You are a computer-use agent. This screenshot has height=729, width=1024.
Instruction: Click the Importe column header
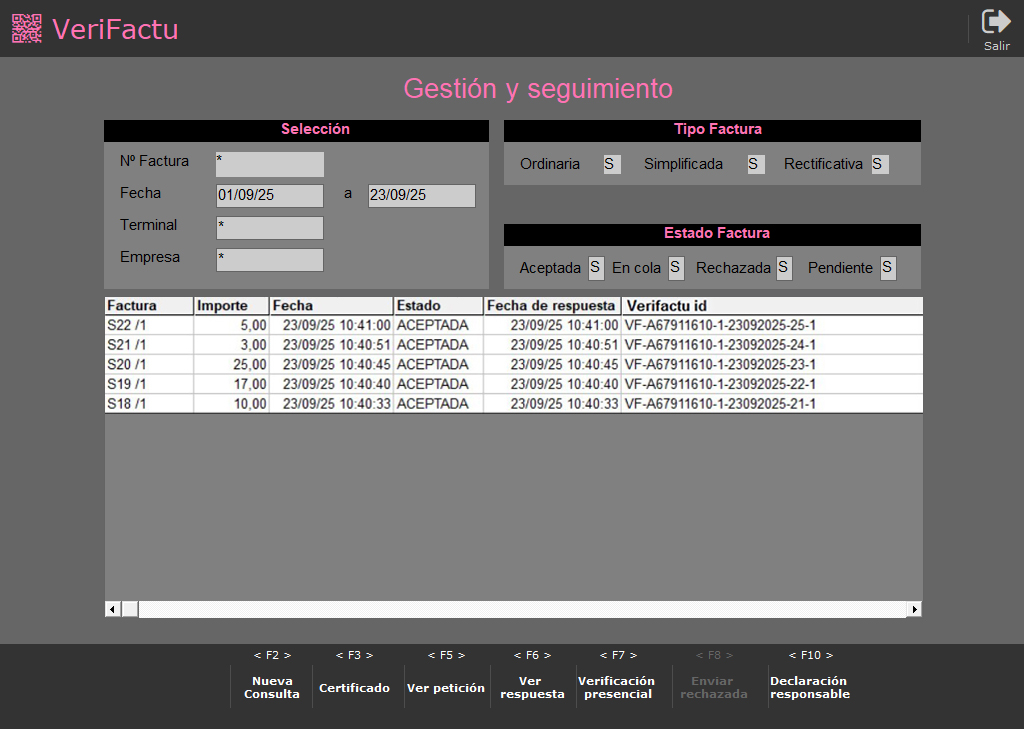click(x=232, y=306)
